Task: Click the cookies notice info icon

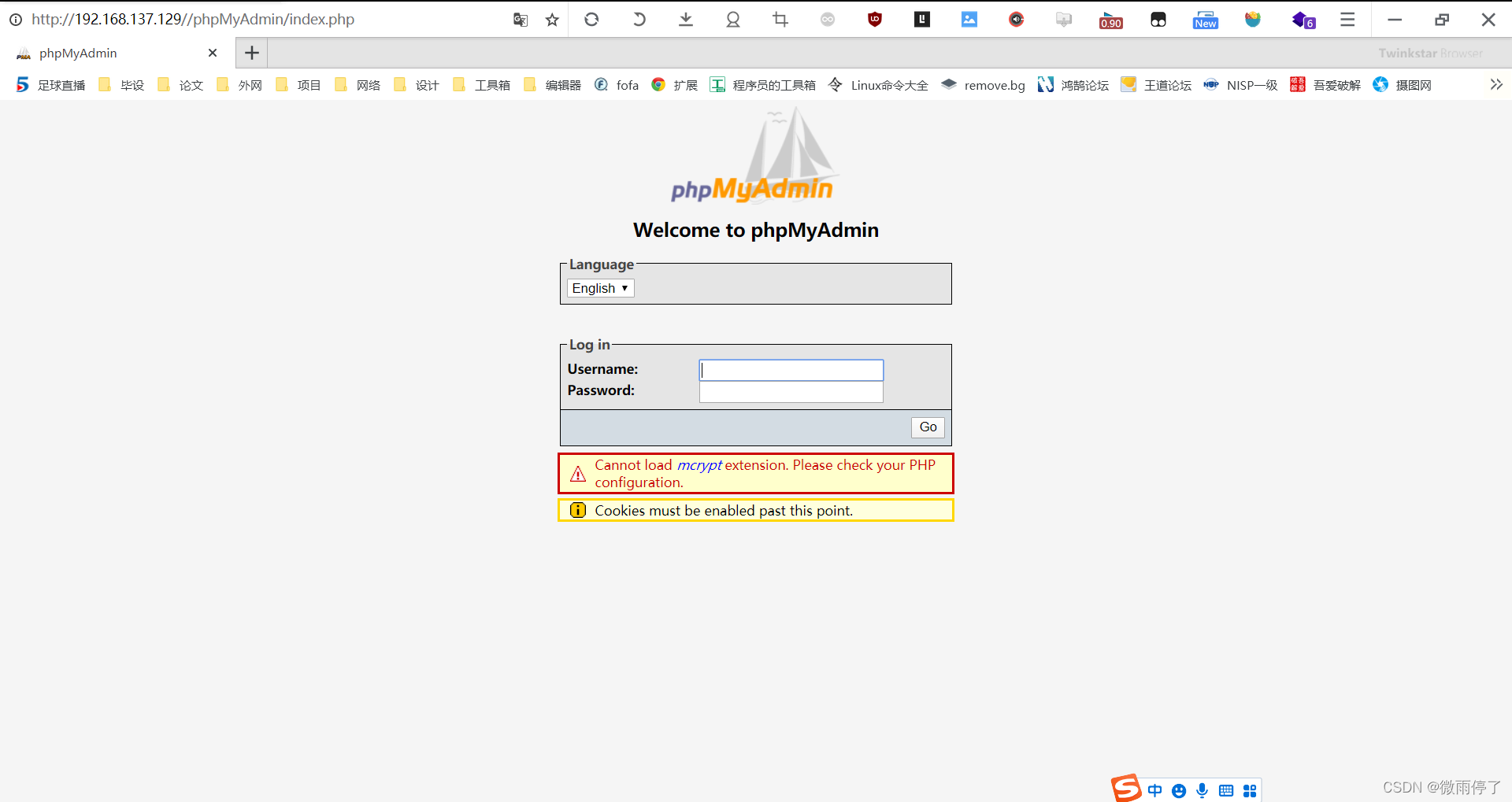Action: click(578, 510)
